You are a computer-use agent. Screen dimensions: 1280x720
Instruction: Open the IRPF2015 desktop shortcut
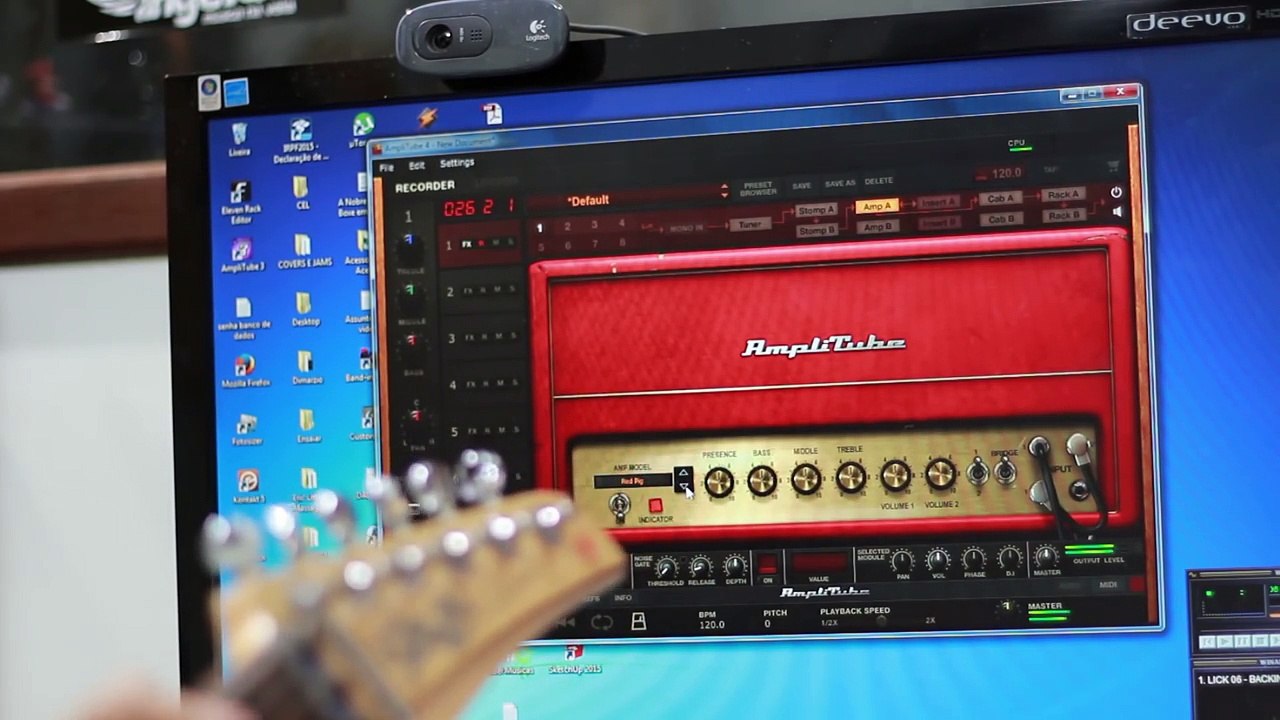coord(300,140)
